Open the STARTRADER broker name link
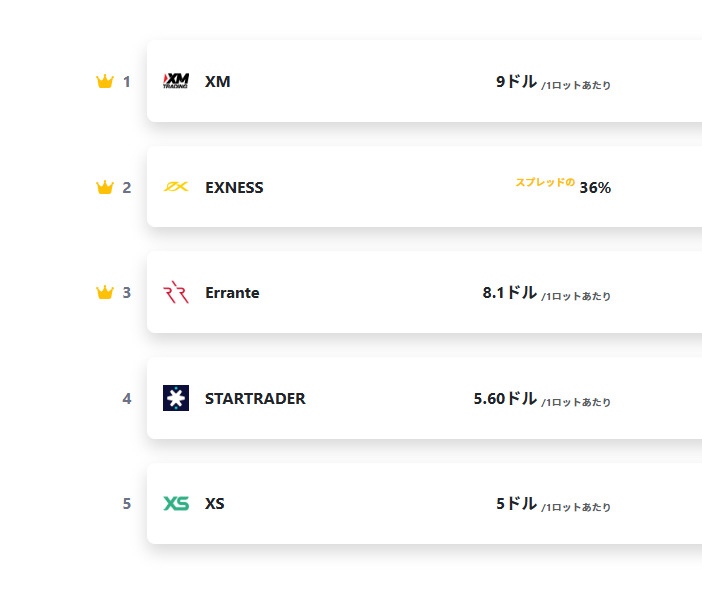Screen dimensions: 702x592 click(x=255, y=399)
